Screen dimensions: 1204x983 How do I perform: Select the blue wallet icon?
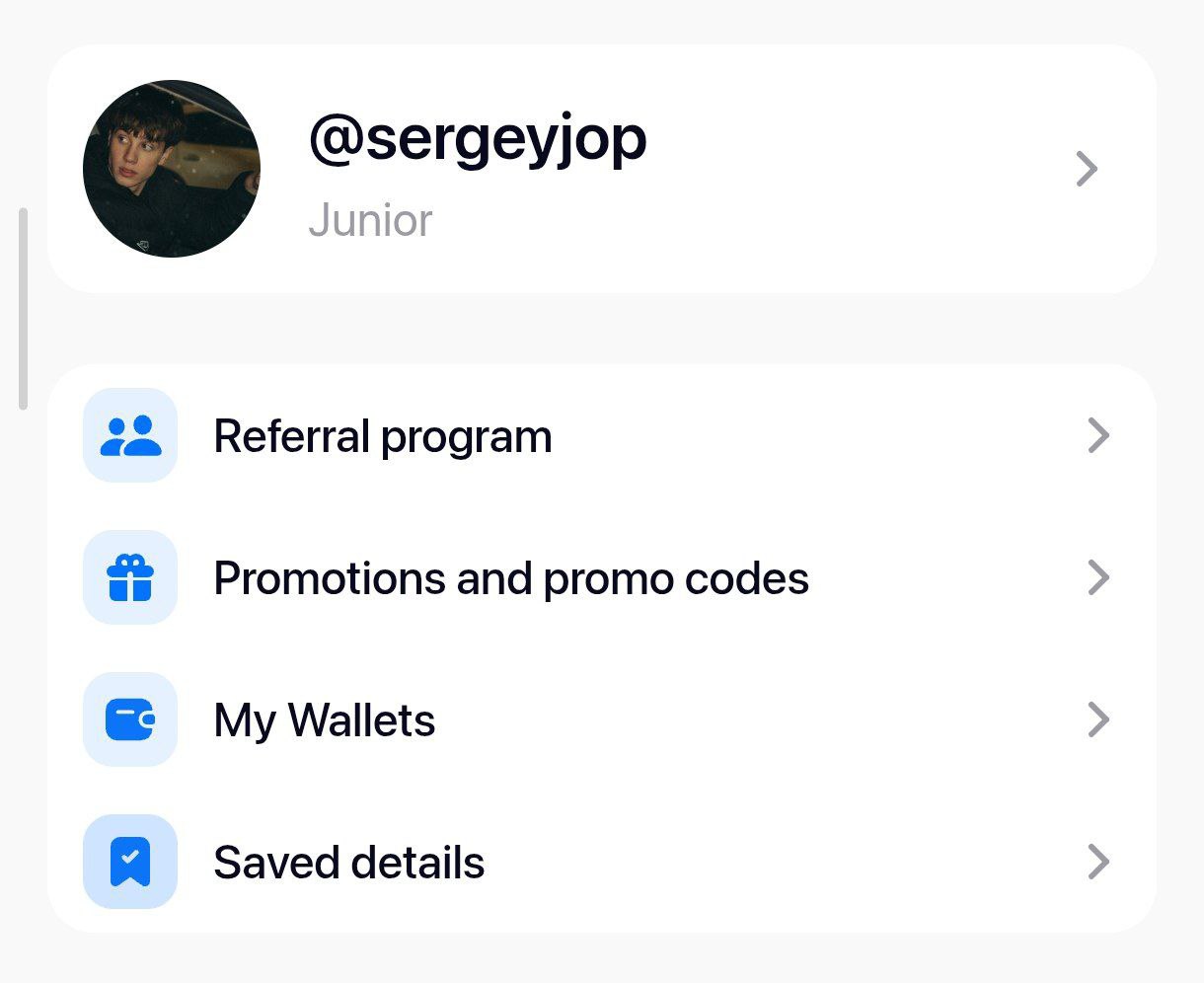[130, 719]
